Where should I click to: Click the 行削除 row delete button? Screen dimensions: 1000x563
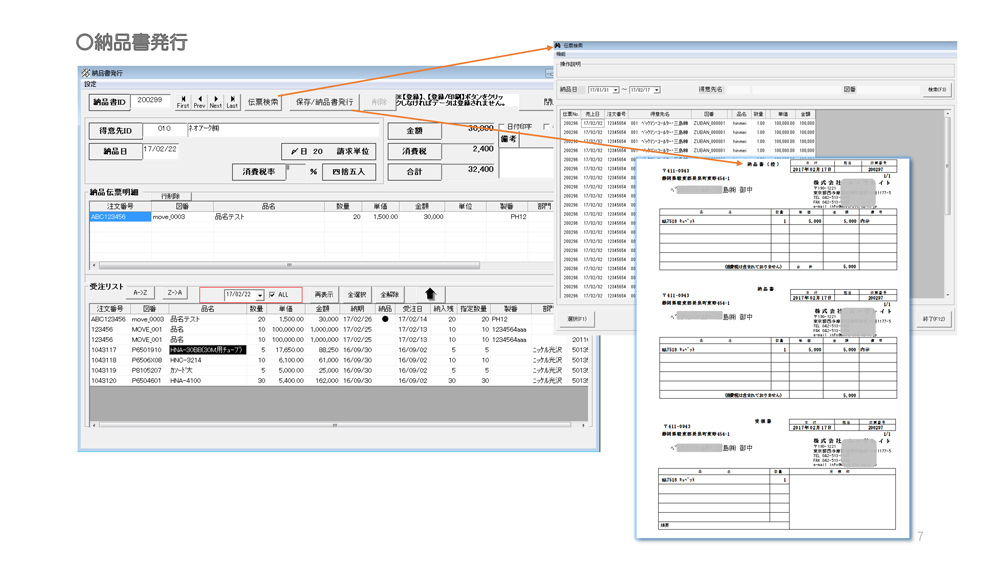point(171,196)
